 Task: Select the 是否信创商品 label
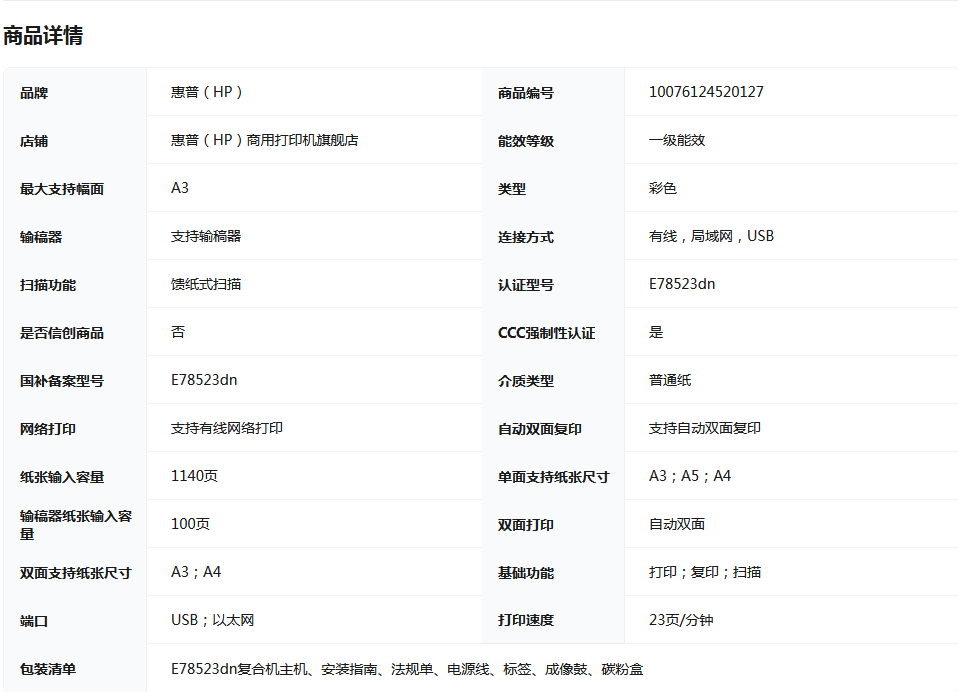click(x=62, y=333)
